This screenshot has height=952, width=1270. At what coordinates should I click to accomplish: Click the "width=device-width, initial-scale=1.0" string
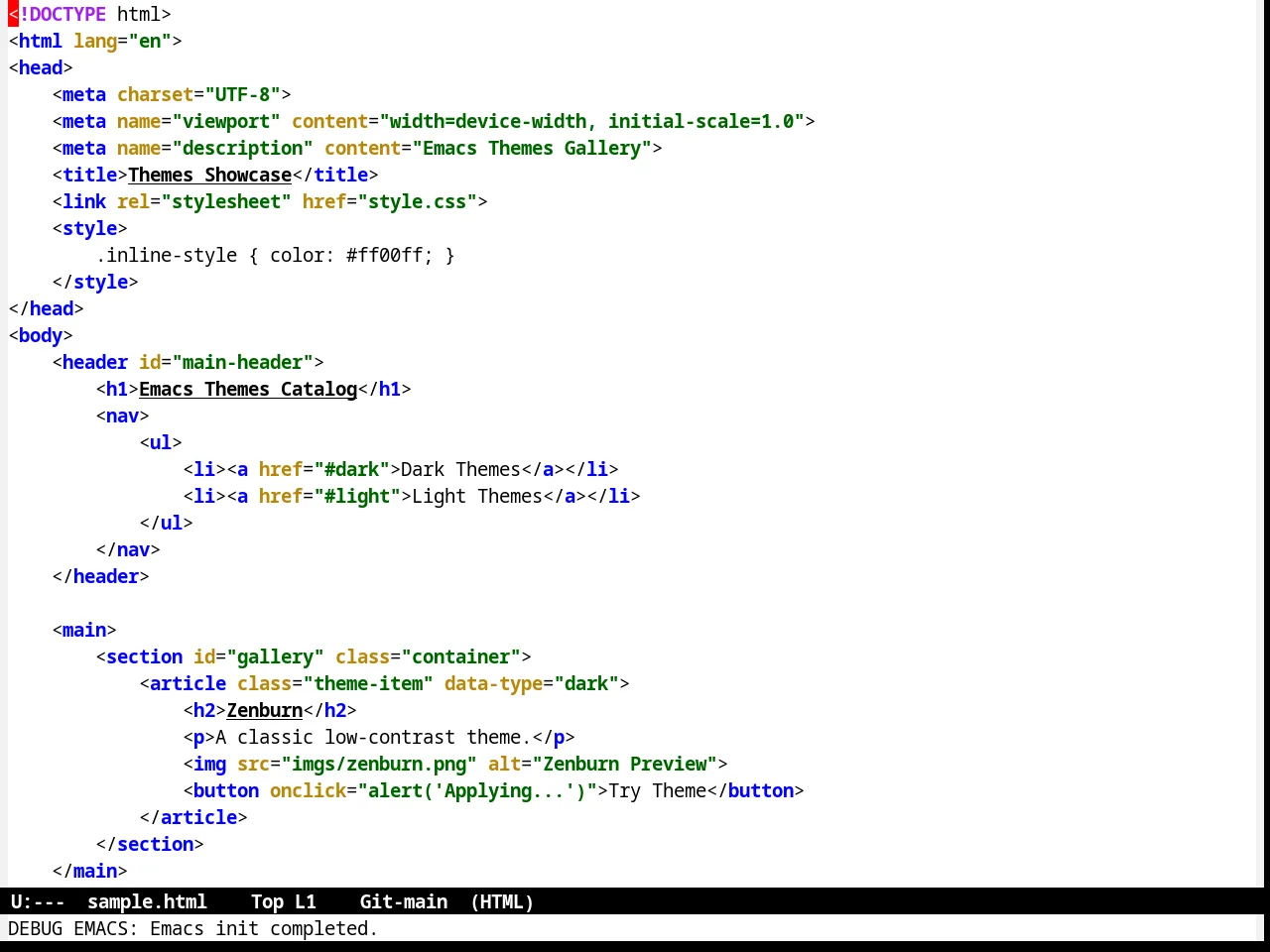pyautogui.click(x=591, y=121)
